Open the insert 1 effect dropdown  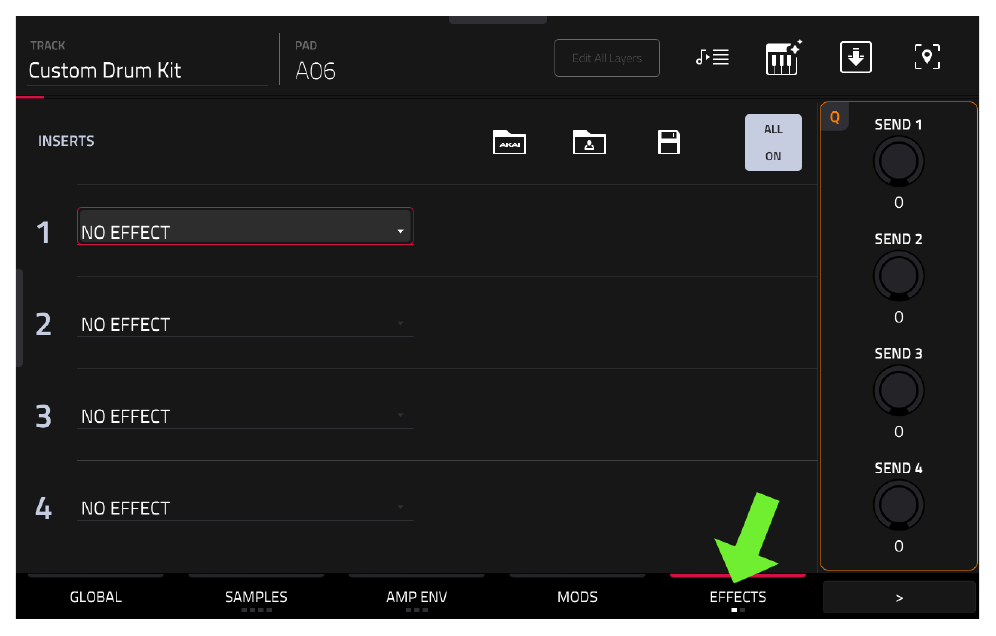click(x=245, y=226)
